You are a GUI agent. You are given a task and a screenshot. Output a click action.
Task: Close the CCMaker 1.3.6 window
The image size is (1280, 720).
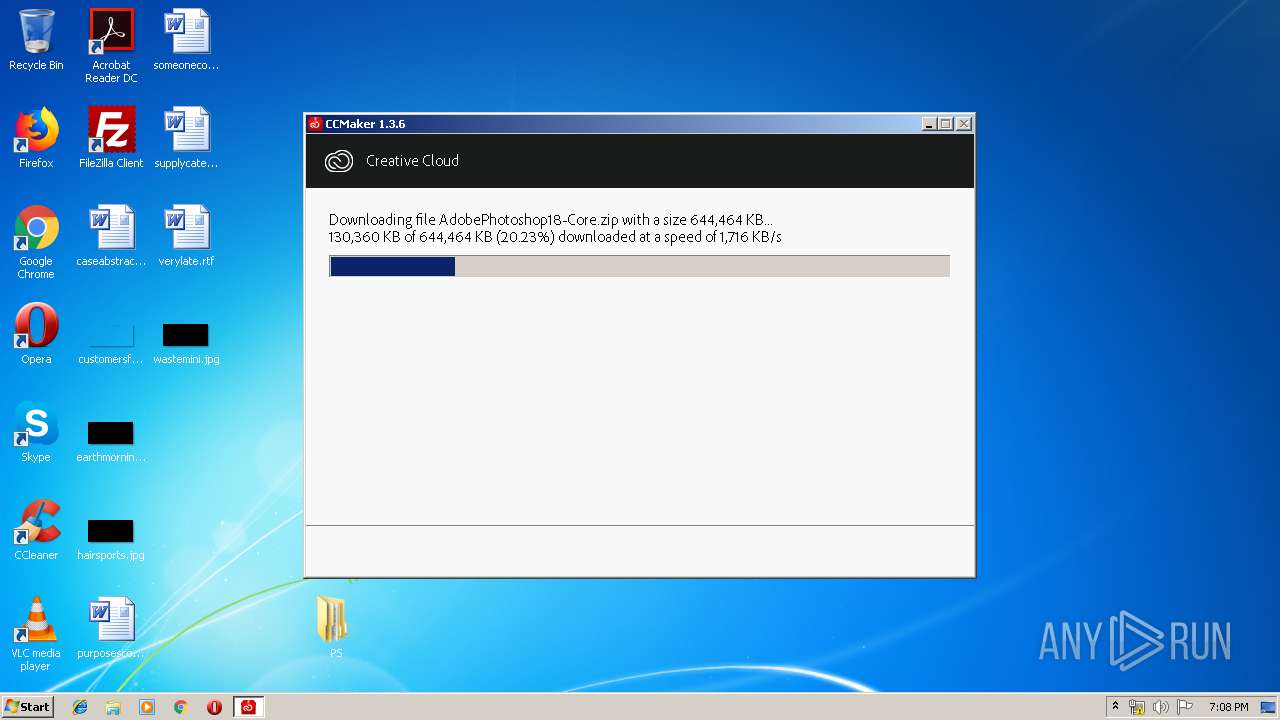click(963, 124)
